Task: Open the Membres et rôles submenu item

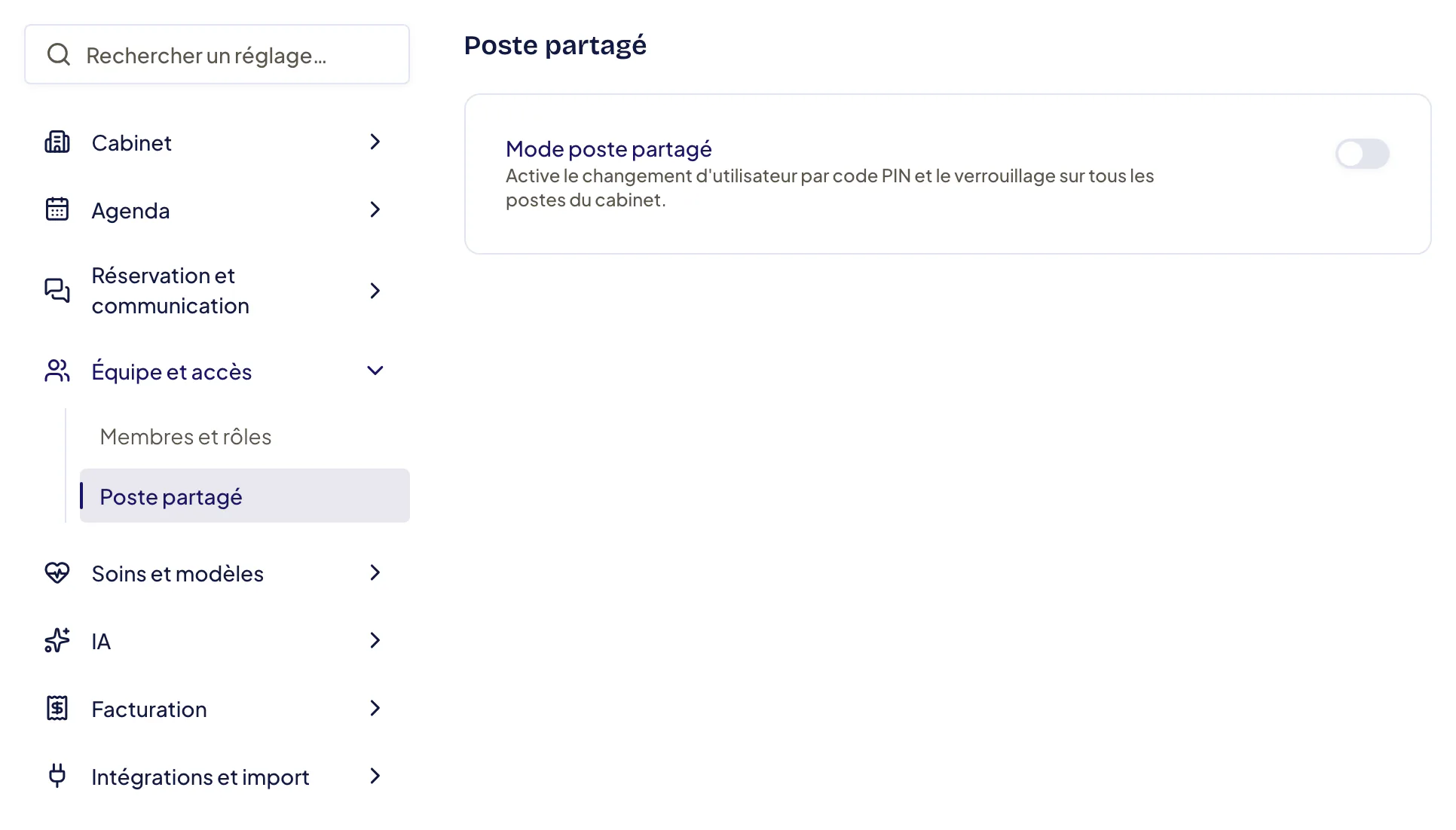Action: (x=185, y=437)
